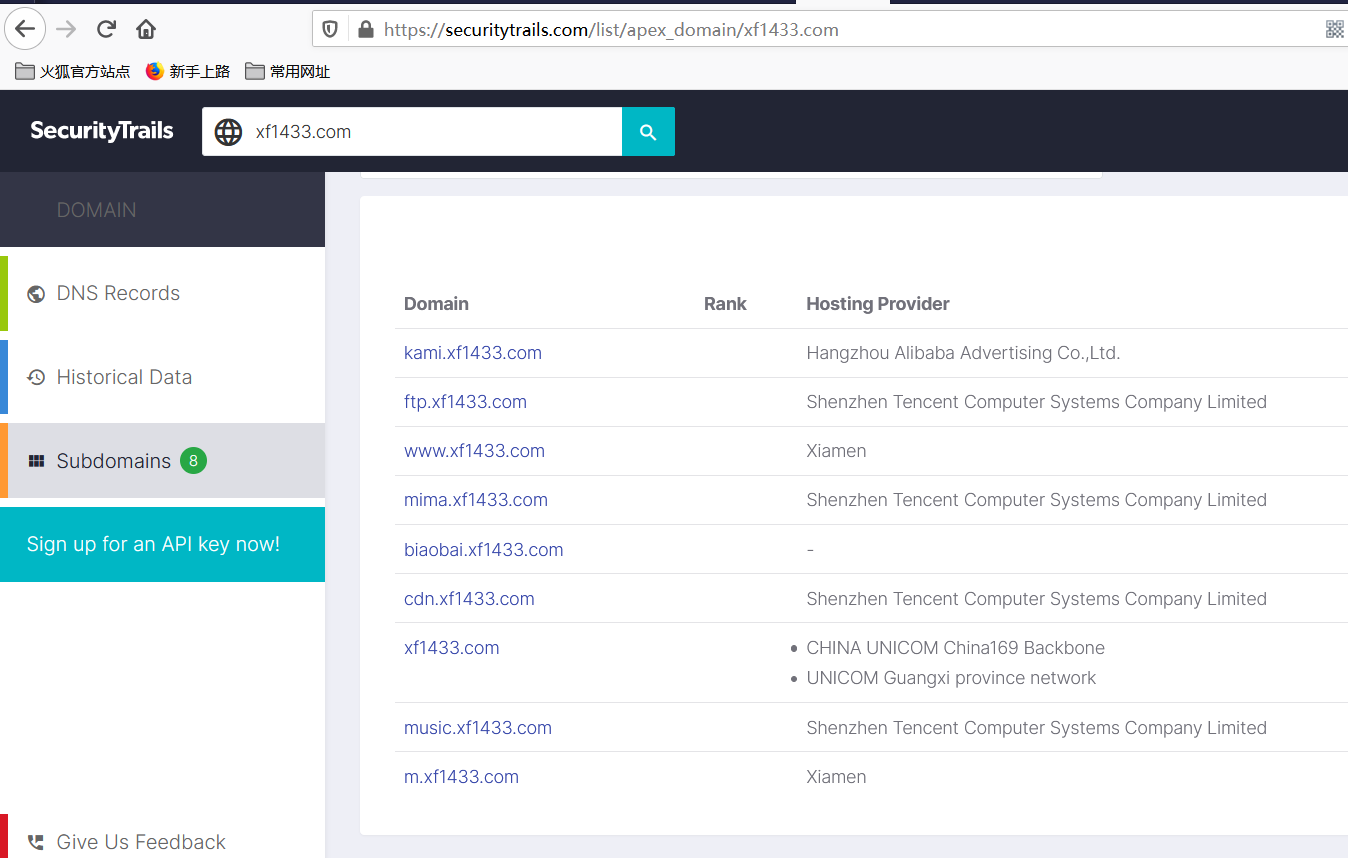The height and width of the screenshot is (858, 1348).
Task: Click the green subdomain count badge
Action: tap(194, 461)
